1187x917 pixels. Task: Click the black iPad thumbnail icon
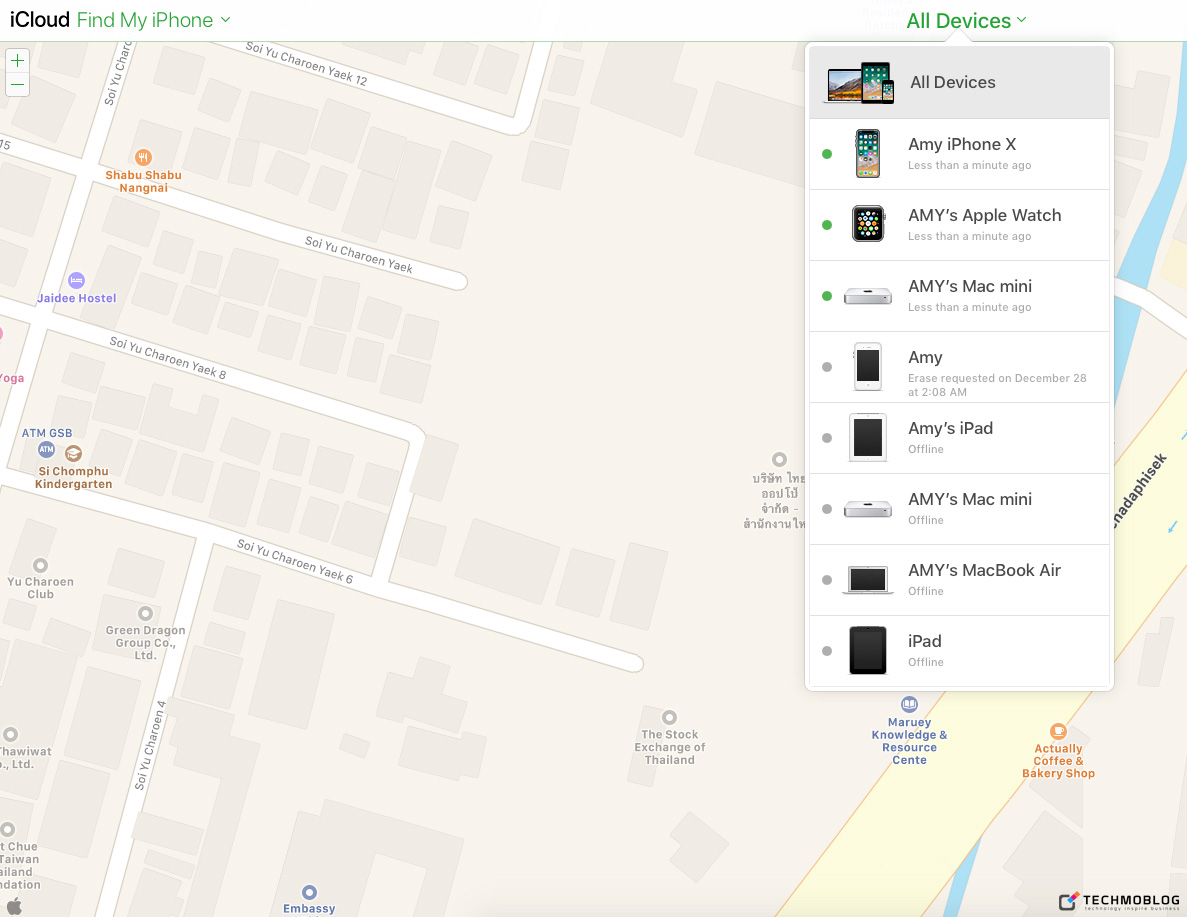[868, 650]
